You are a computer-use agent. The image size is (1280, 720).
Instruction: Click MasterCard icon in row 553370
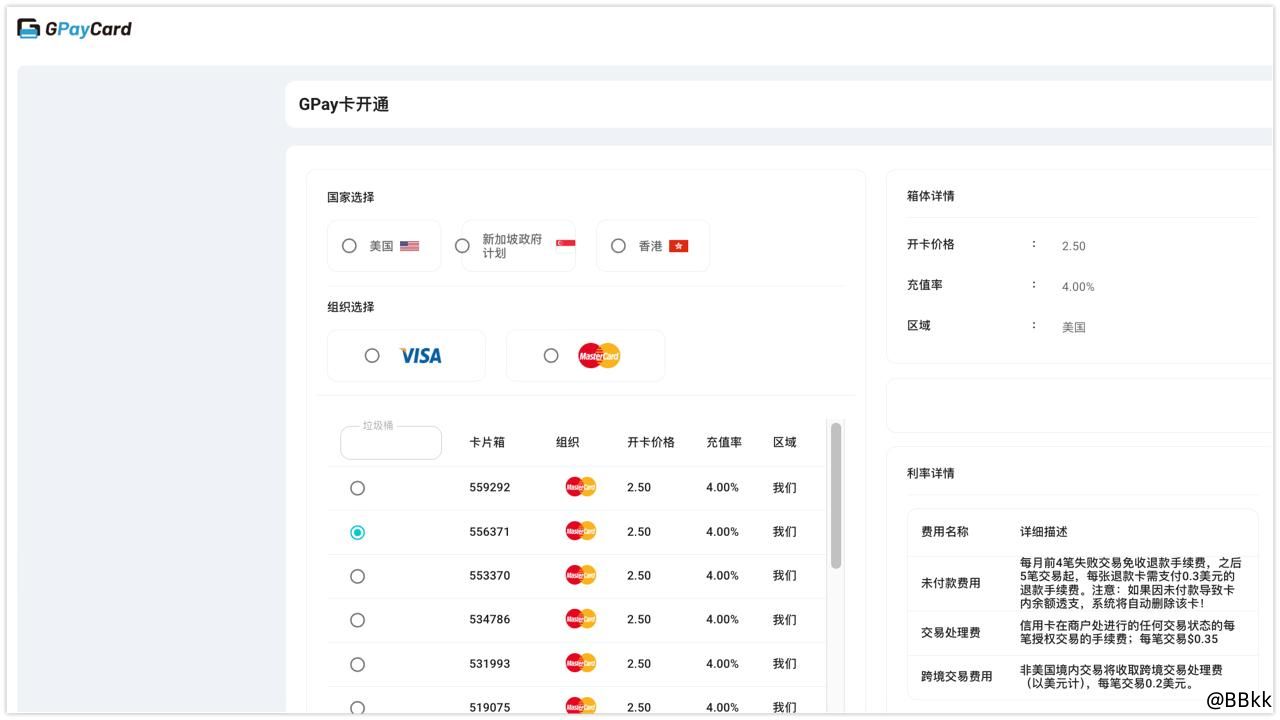pos(581,575)
